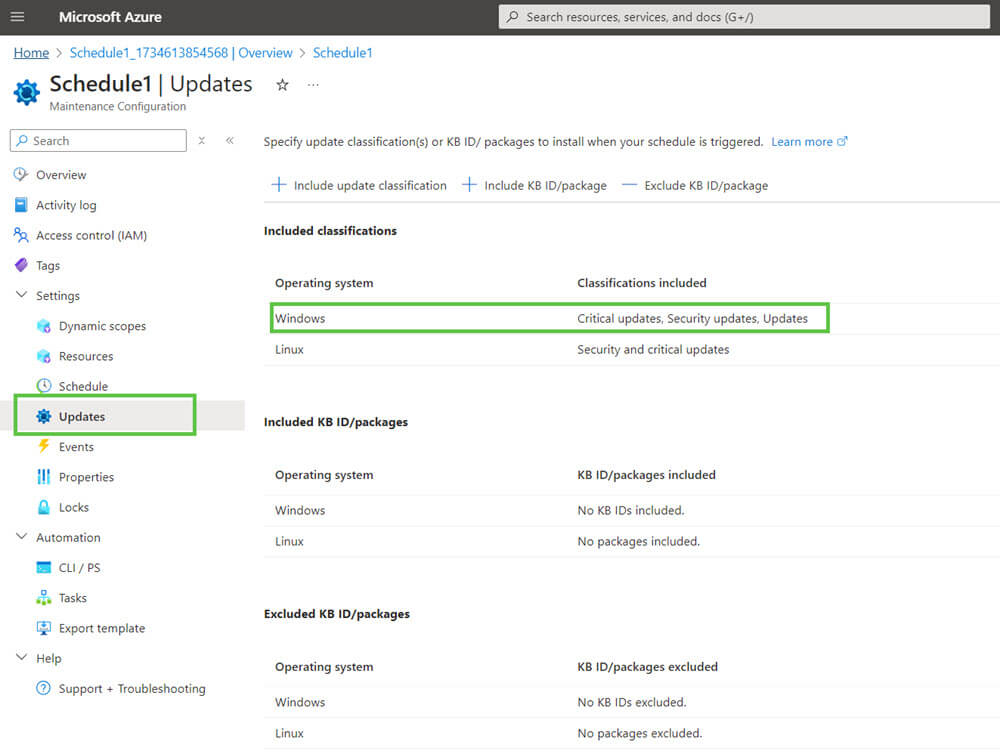Open Schedule1_1734613854568 | Overview breadcrumb

(x=181, y=53)
